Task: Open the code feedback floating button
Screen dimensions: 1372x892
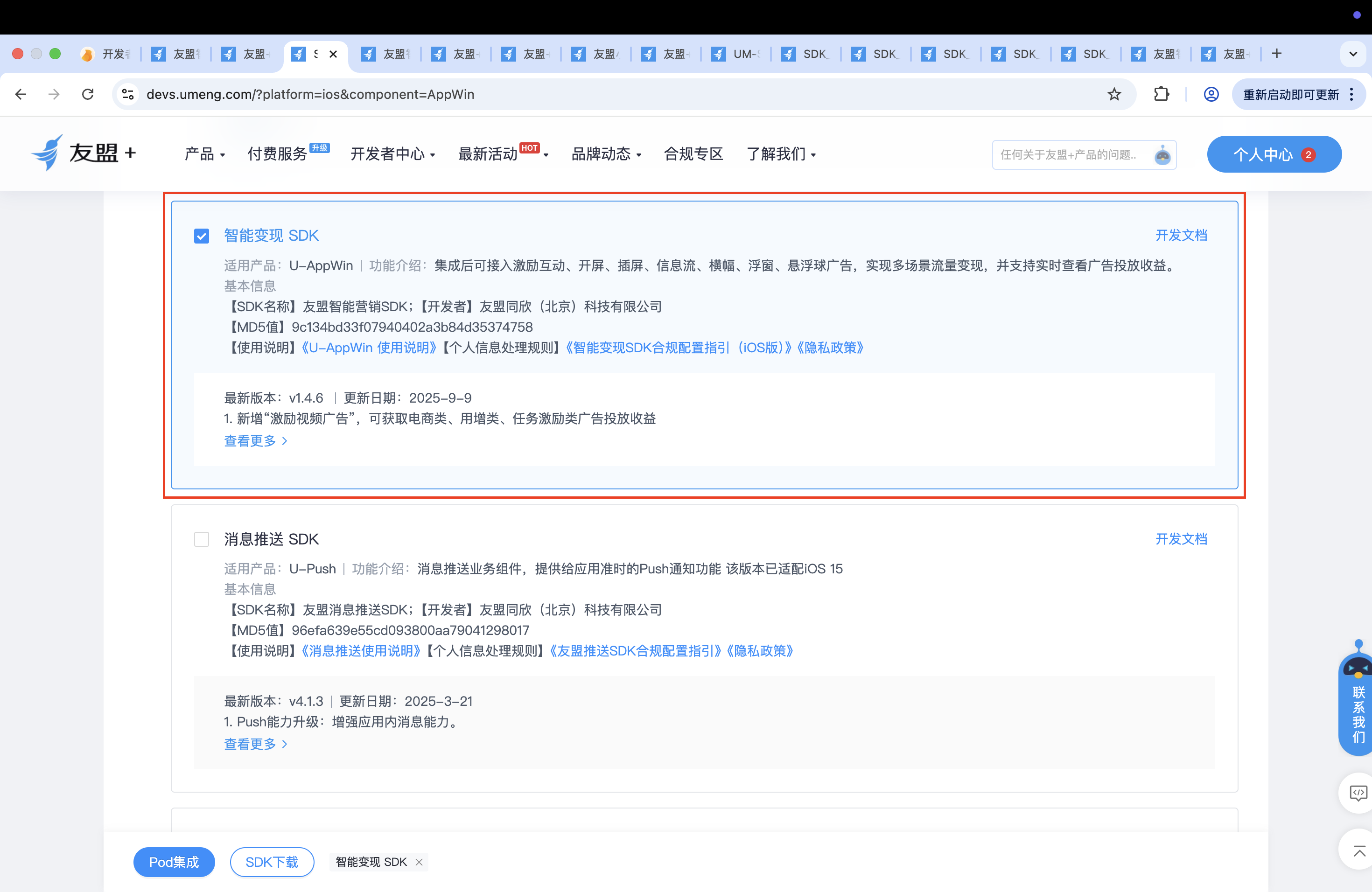Action: point(1358,793)
